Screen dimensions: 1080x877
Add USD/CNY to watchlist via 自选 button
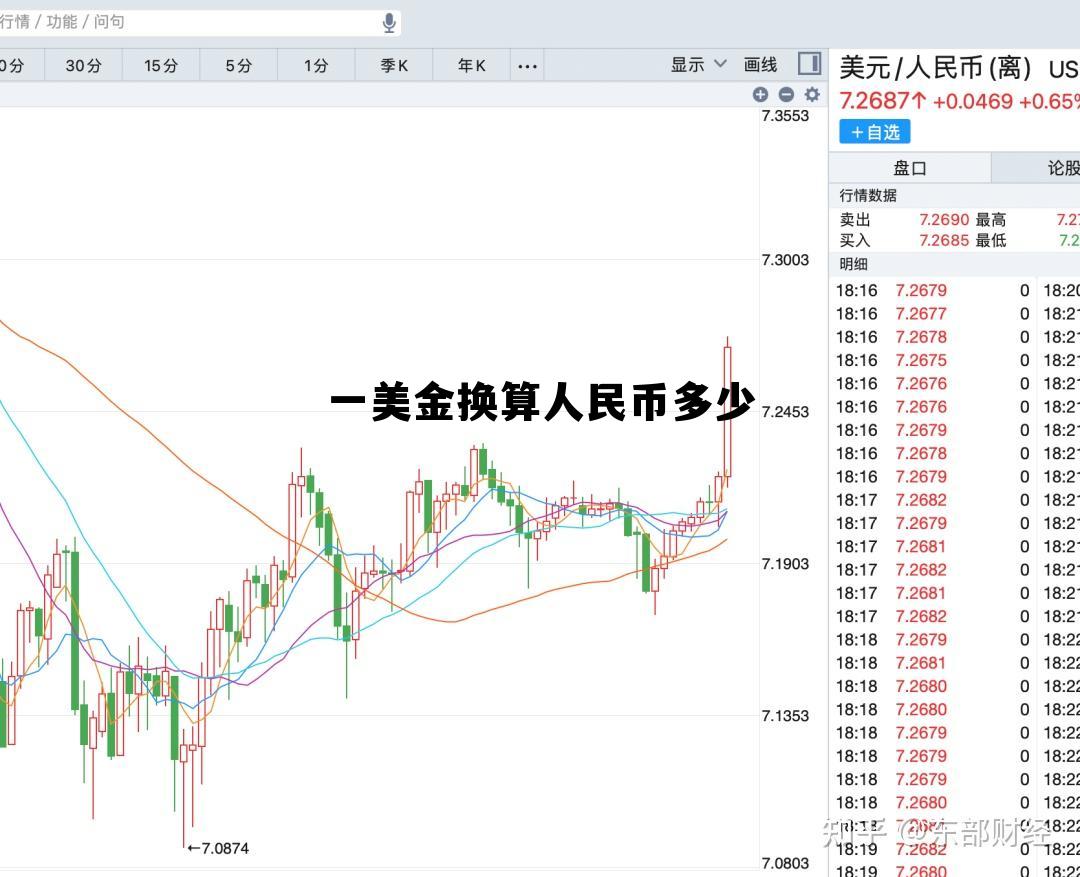(x=874, y=131)
